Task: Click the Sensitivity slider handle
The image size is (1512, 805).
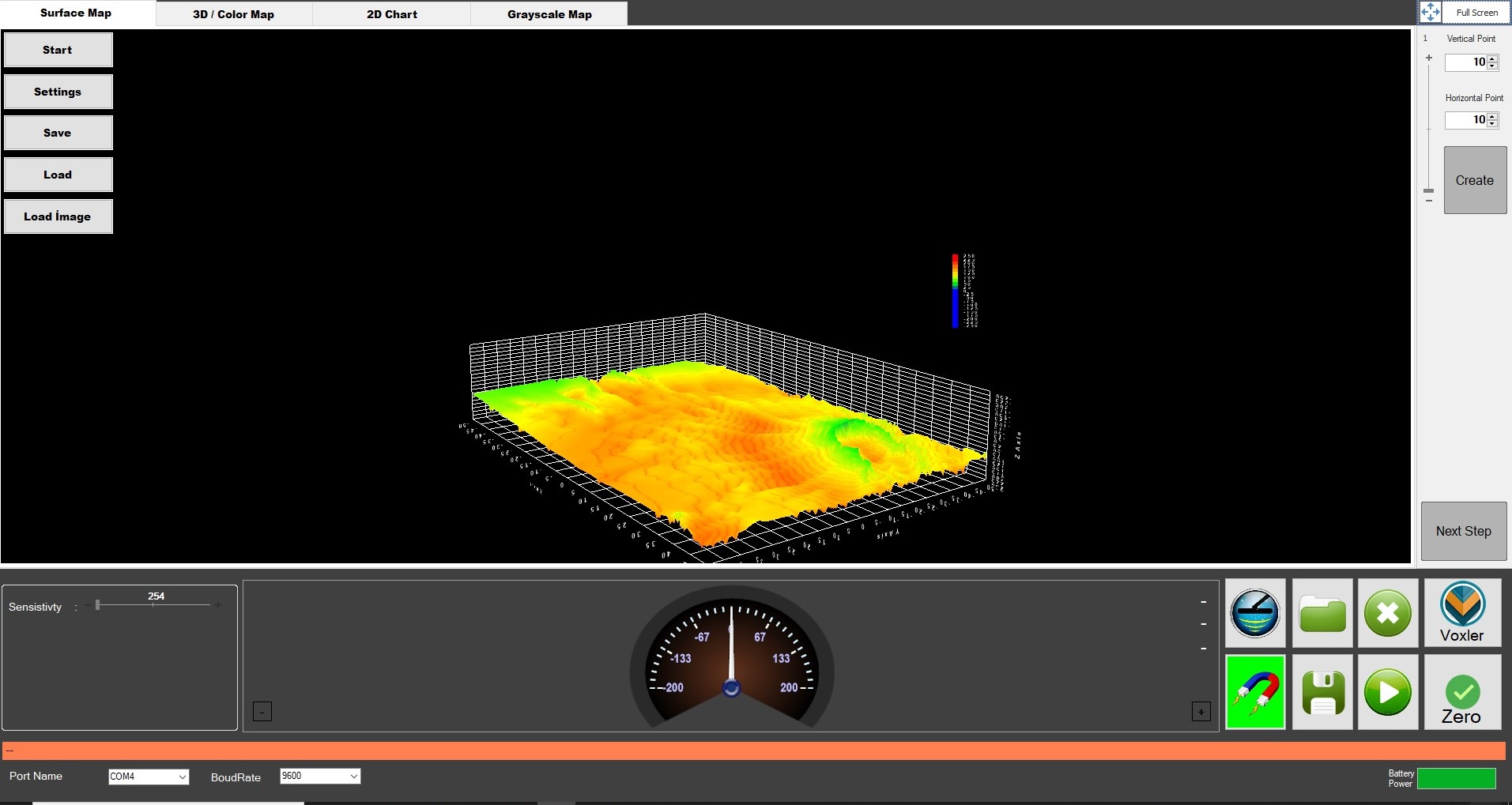Action: point(97,605)
